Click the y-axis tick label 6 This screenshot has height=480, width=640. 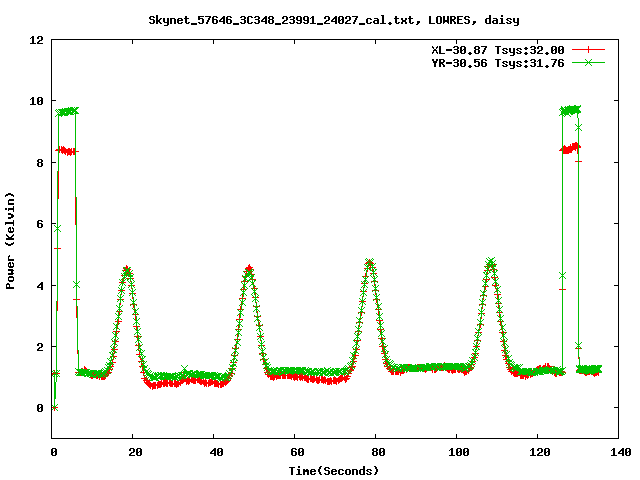click(40, 224)
